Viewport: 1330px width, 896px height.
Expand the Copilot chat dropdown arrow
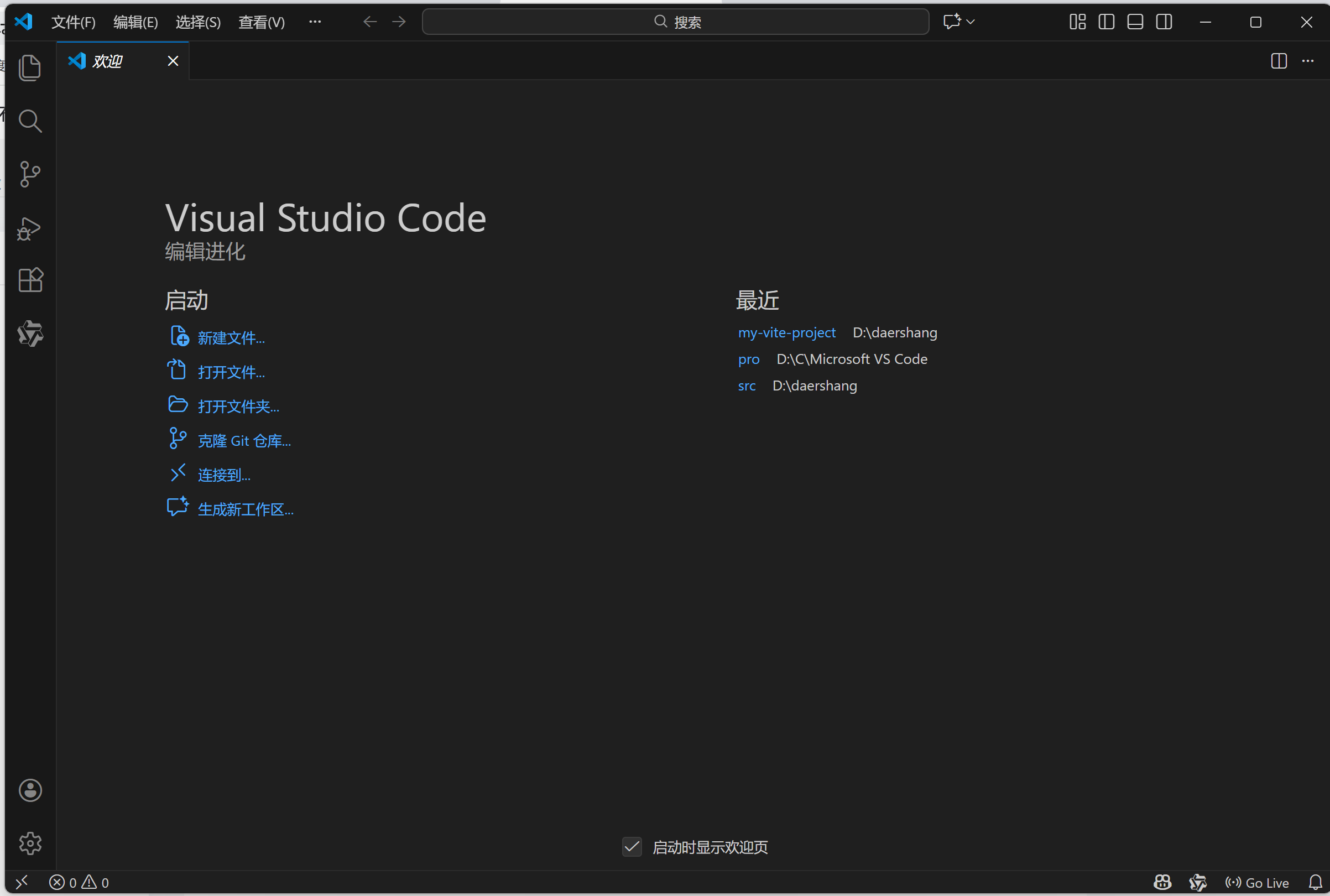point(970,22)
